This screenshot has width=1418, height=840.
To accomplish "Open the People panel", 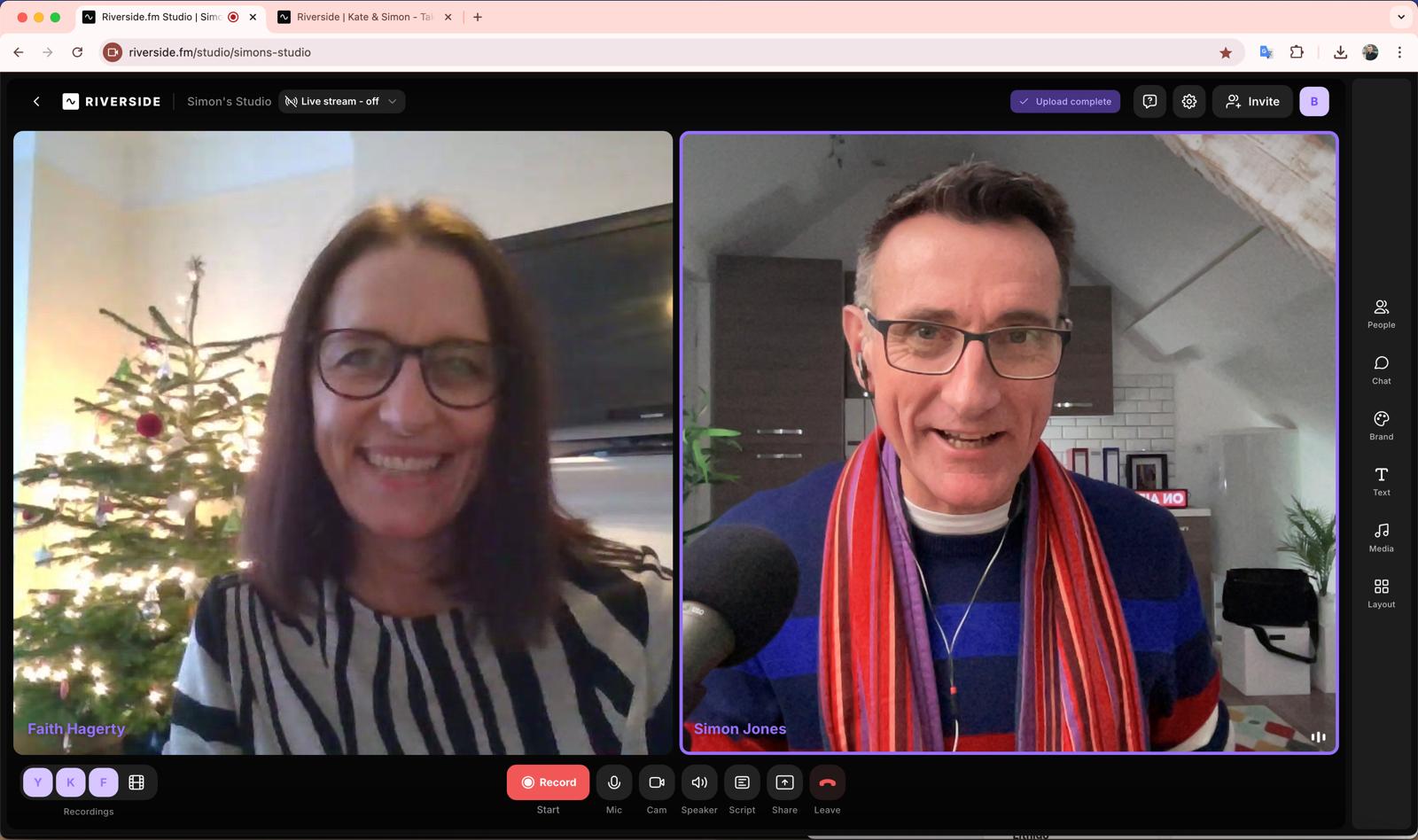I will click(1381, 314).
